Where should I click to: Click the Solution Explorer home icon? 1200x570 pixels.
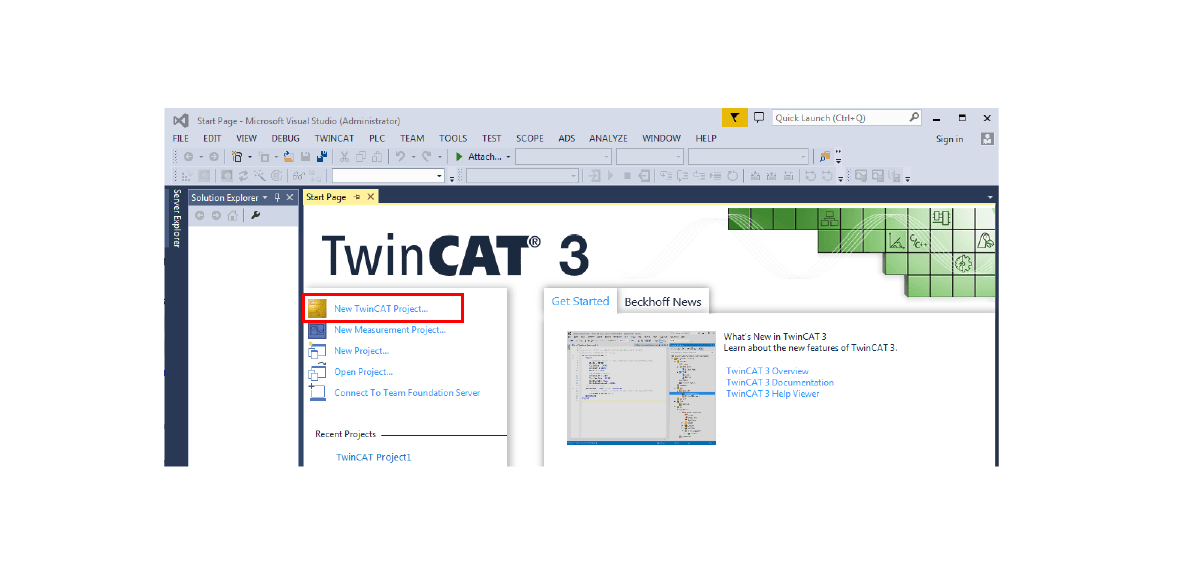[232, 215]
